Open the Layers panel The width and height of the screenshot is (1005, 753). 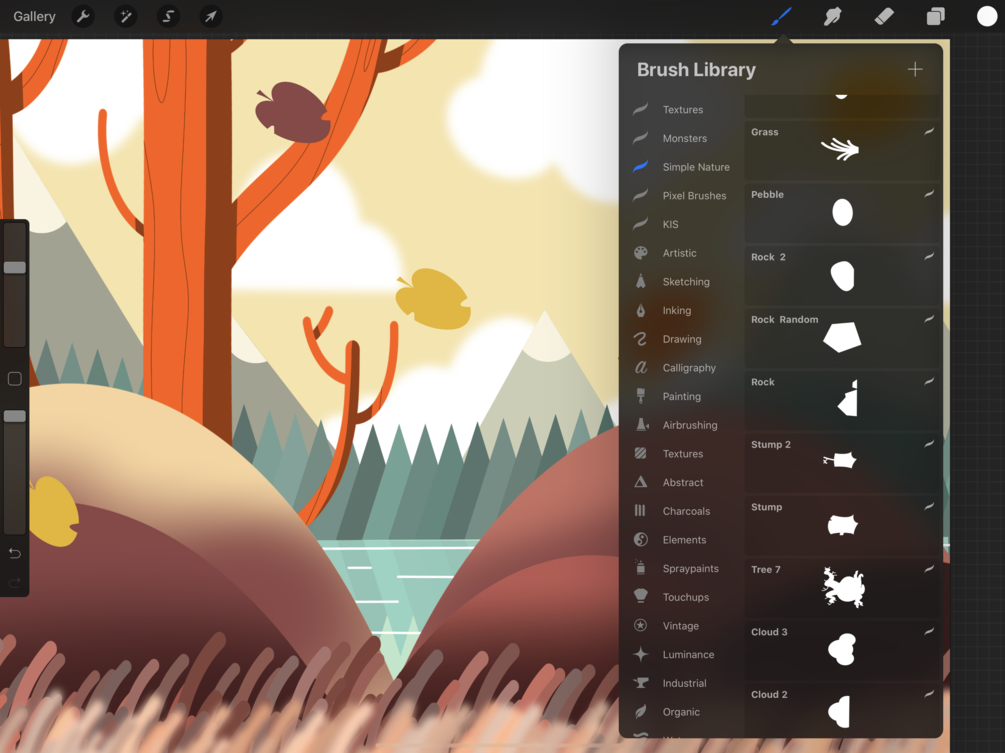pyautogui.click(x=936, y=17)
